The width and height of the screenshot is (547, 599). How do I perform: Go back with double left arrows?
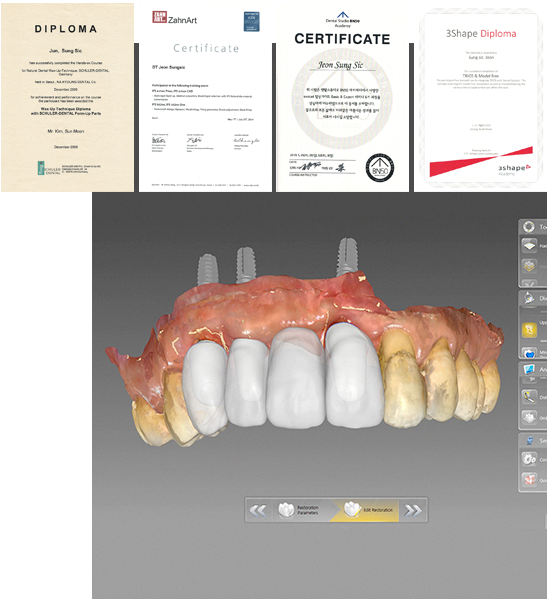258,510
